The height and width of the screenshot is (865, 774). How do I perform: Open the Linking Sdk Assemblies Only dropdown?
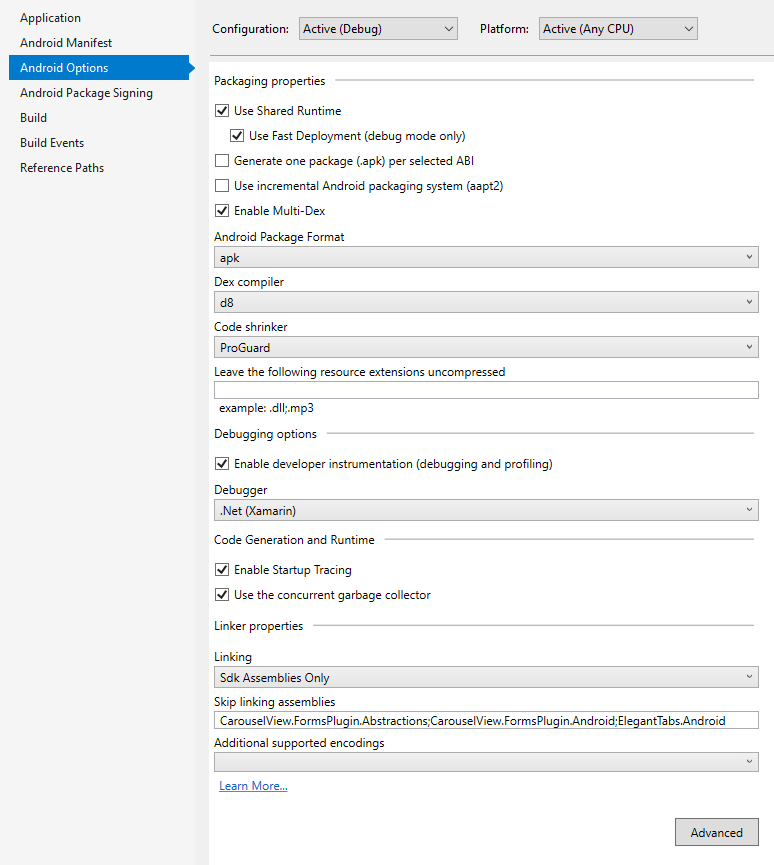click(x=486, y=677)
